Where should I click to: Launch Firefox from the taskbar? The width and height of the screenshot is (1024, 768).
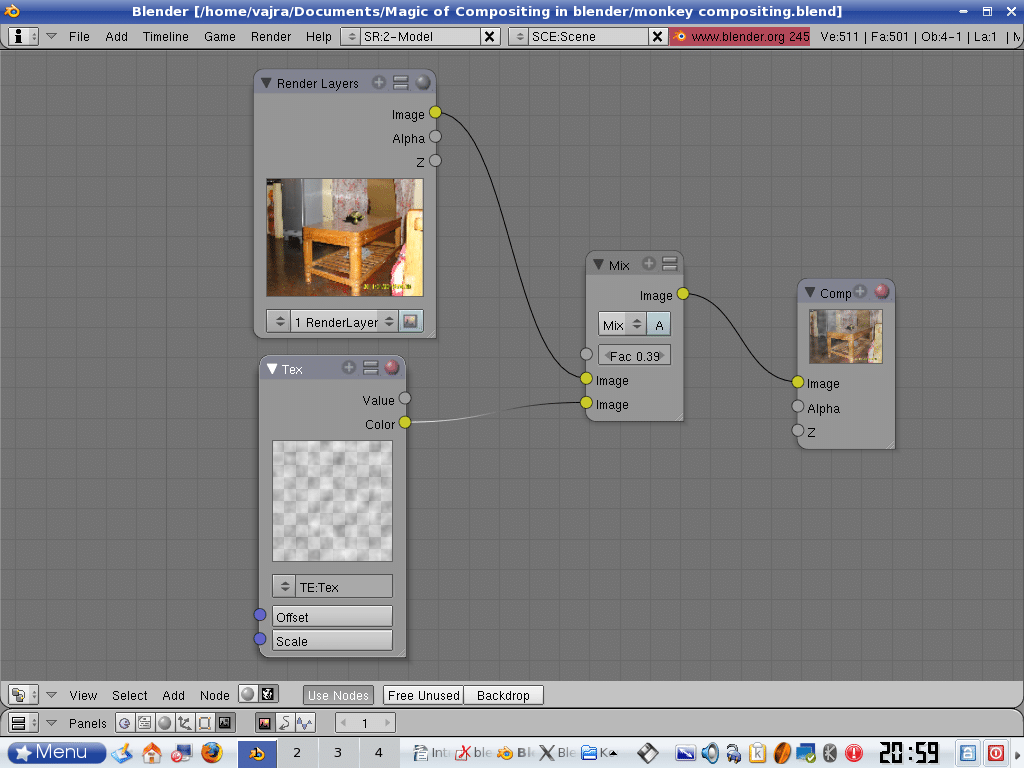(x=211, y=752)
